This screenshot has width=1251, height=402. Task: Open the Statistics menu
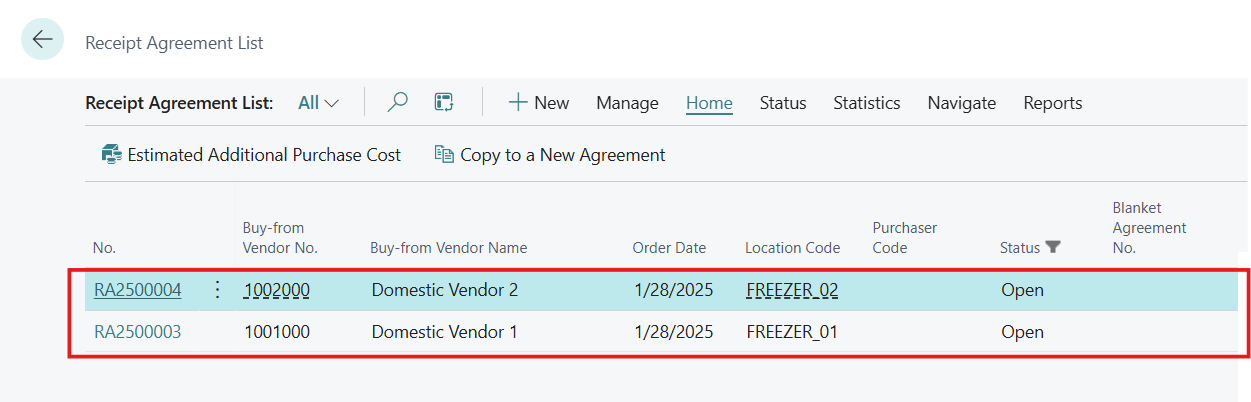point(867,102)
